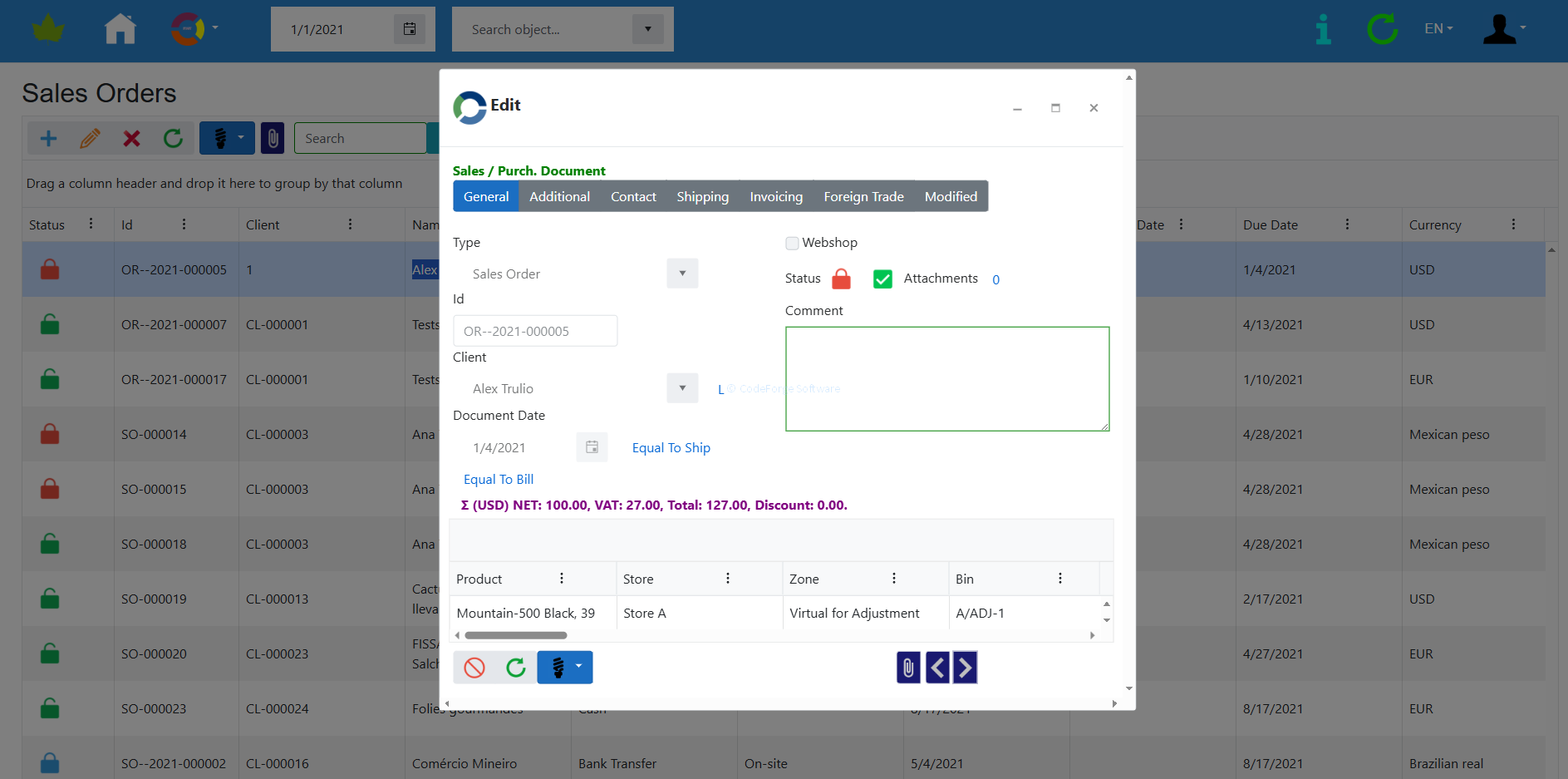This screenshot has width=1568, height=779.
Task: Go to next record with right chevron
Action: pyautogui.click(x=965, y=668)
